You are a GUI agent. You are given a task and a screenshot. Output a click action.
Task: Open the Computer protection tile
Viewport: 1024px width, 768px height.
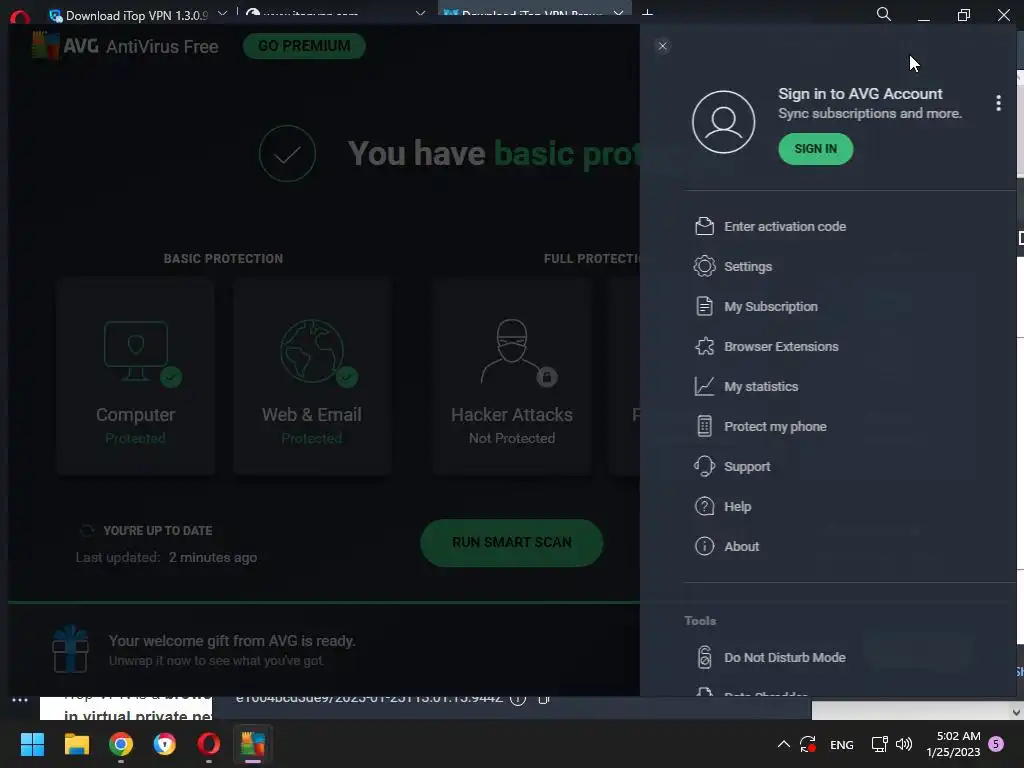pos(135,376)
